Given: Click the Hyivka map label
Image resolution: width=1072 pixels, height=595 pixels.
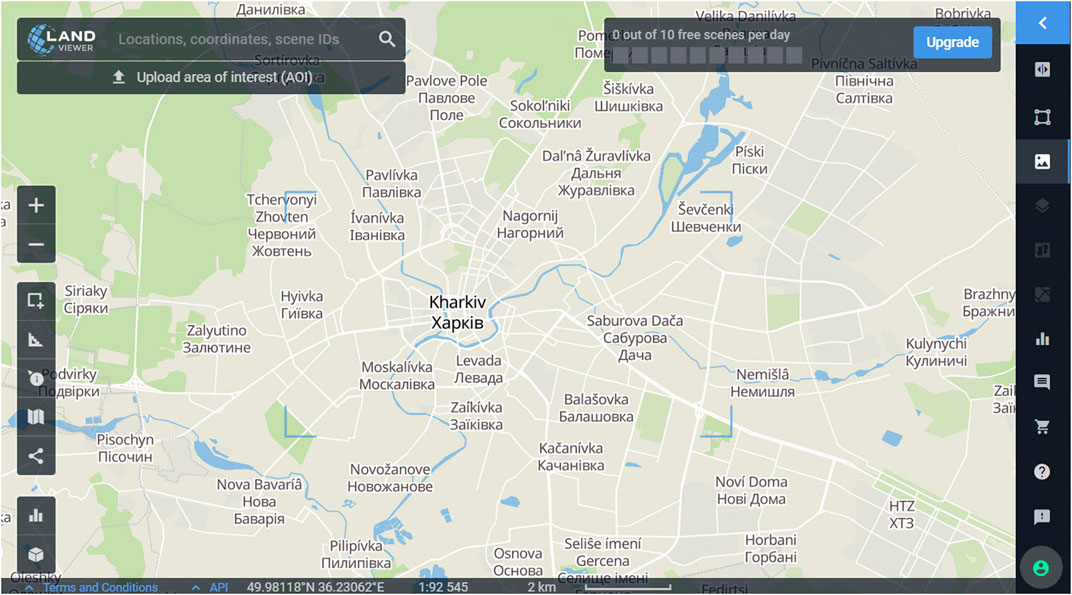Looking at the screenshot, I should point(302,305).
